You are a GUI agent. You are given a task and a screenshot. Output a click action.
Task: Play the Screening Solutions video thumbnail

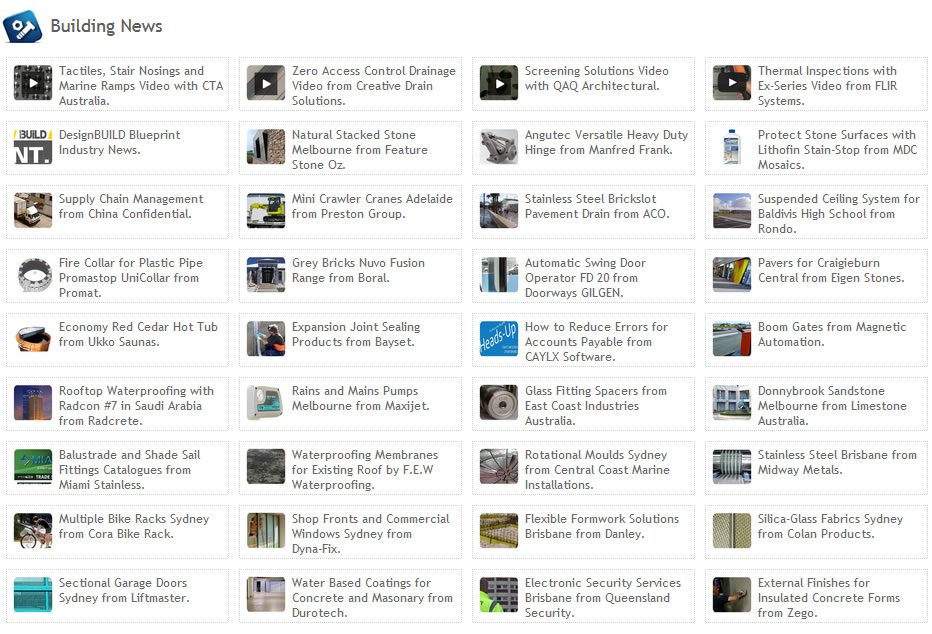click(x=499, y=83)
